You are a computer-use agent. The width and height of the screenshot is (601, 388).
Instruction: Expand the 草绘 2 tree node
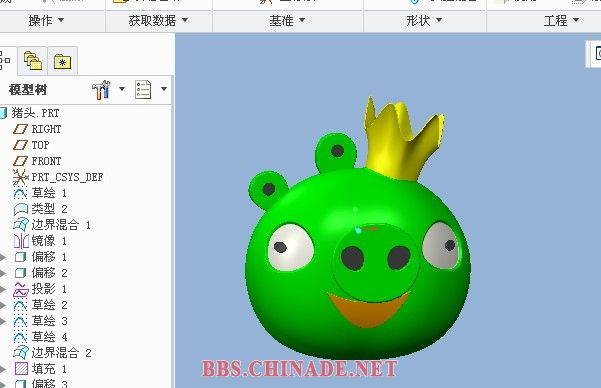(x=3, y=305)
